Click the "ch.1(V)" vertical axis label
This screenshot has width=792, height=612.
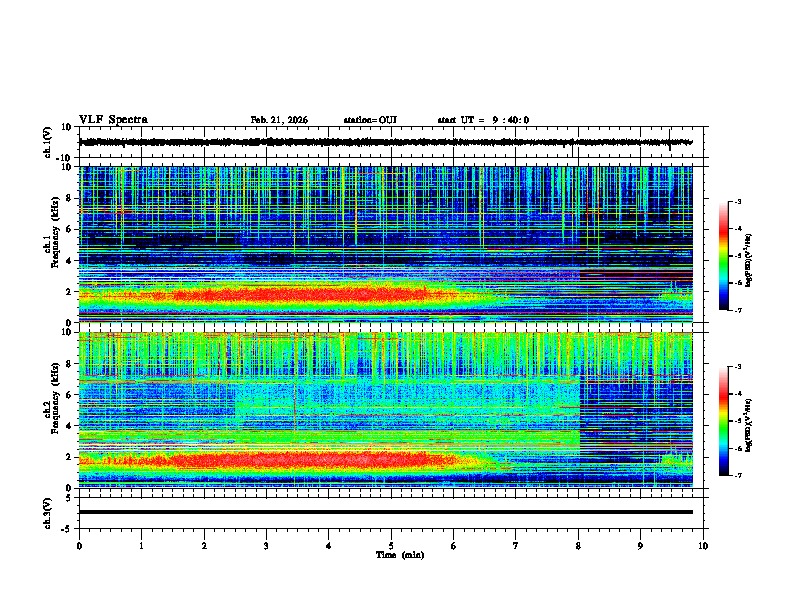click(48, 142)
